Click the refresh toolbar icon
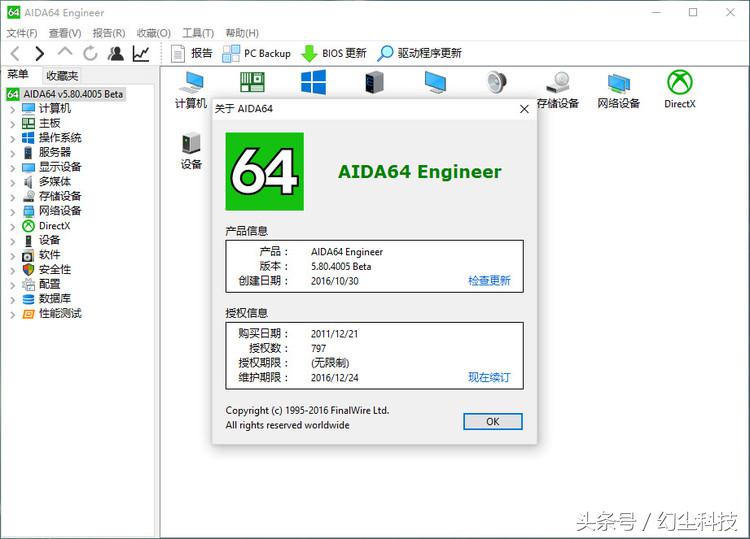Screen dimensions: 750x539 point(90,54)
